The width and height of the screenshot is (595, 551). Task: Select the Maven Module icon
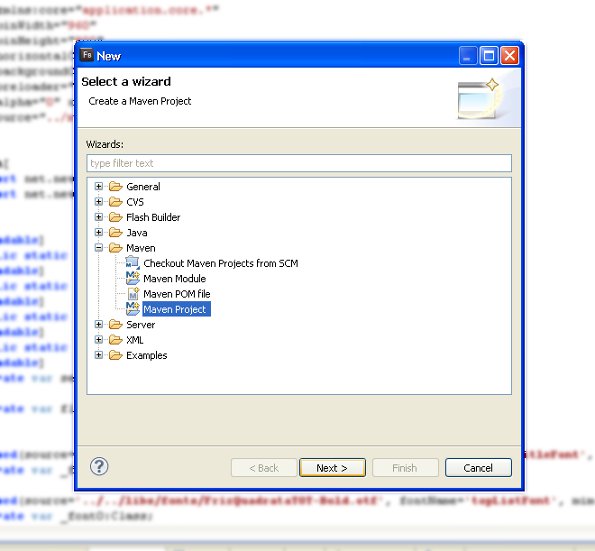(x=132, y=278)
